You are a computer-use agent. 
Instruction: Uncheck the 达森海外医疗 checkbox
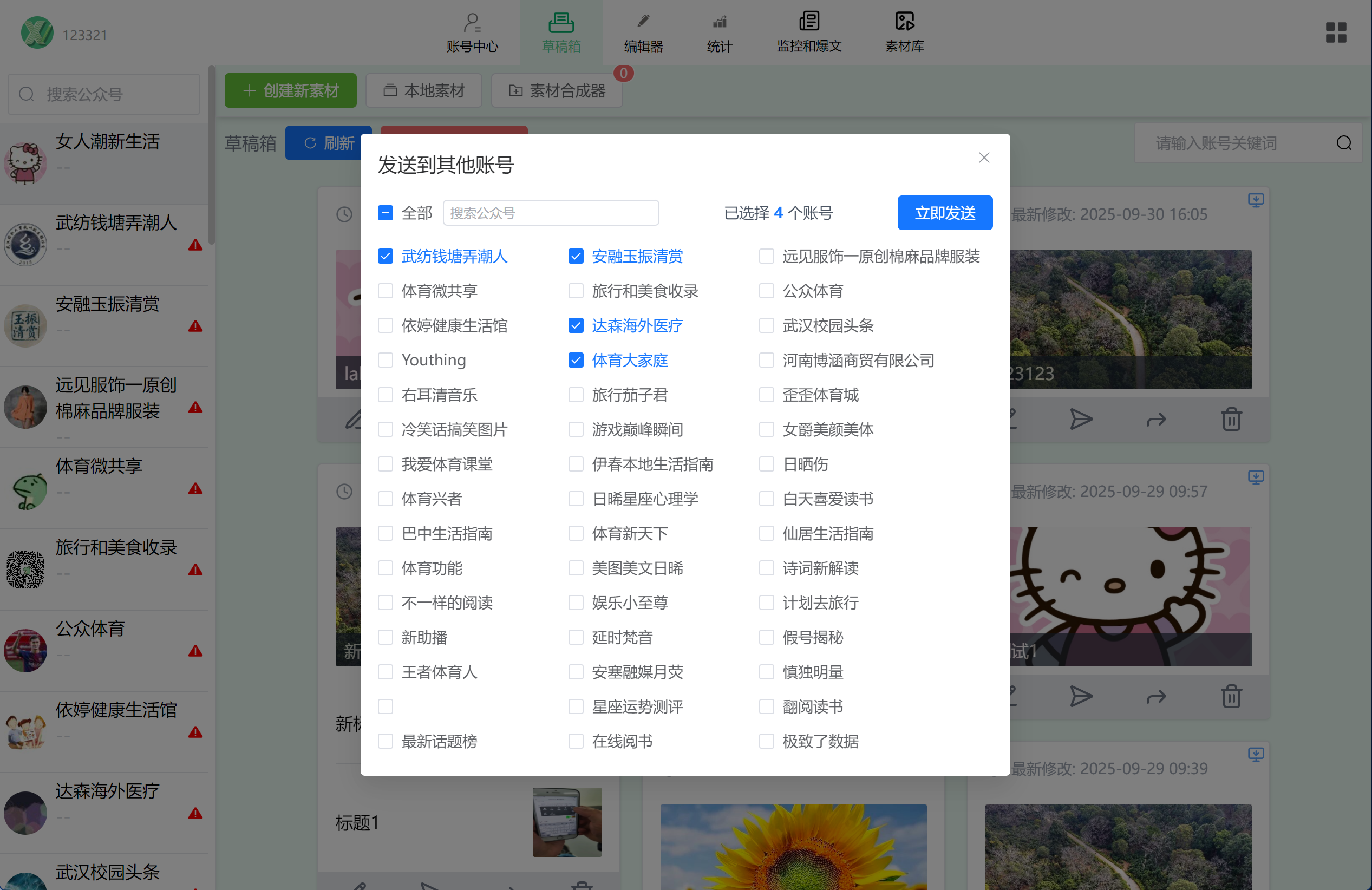click(576, 326)
